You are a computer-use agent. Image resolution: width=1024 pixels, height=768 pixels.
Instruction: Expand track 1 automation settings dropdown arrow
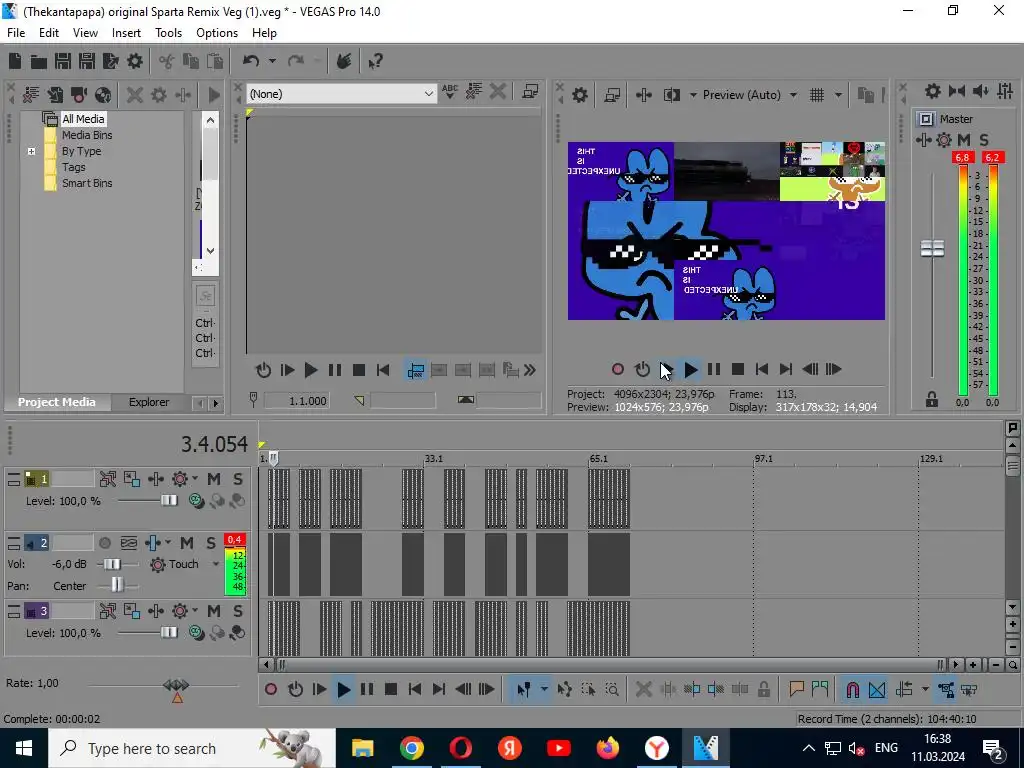point(195,479)
